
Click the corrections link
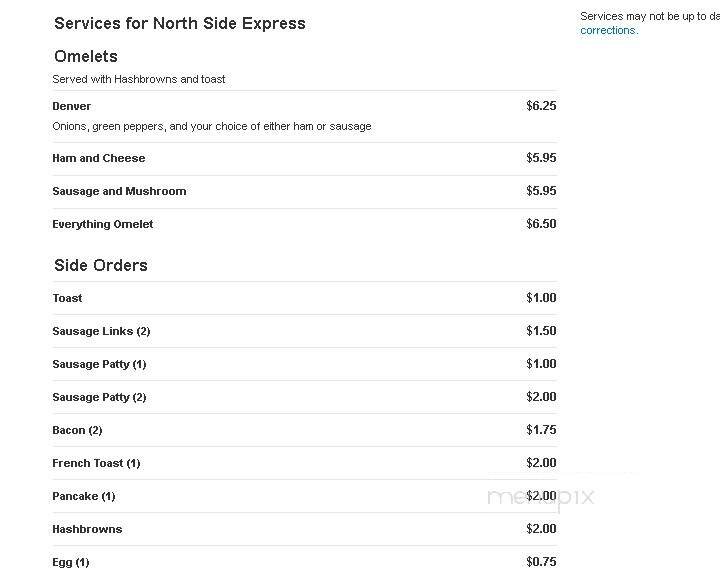607,31
